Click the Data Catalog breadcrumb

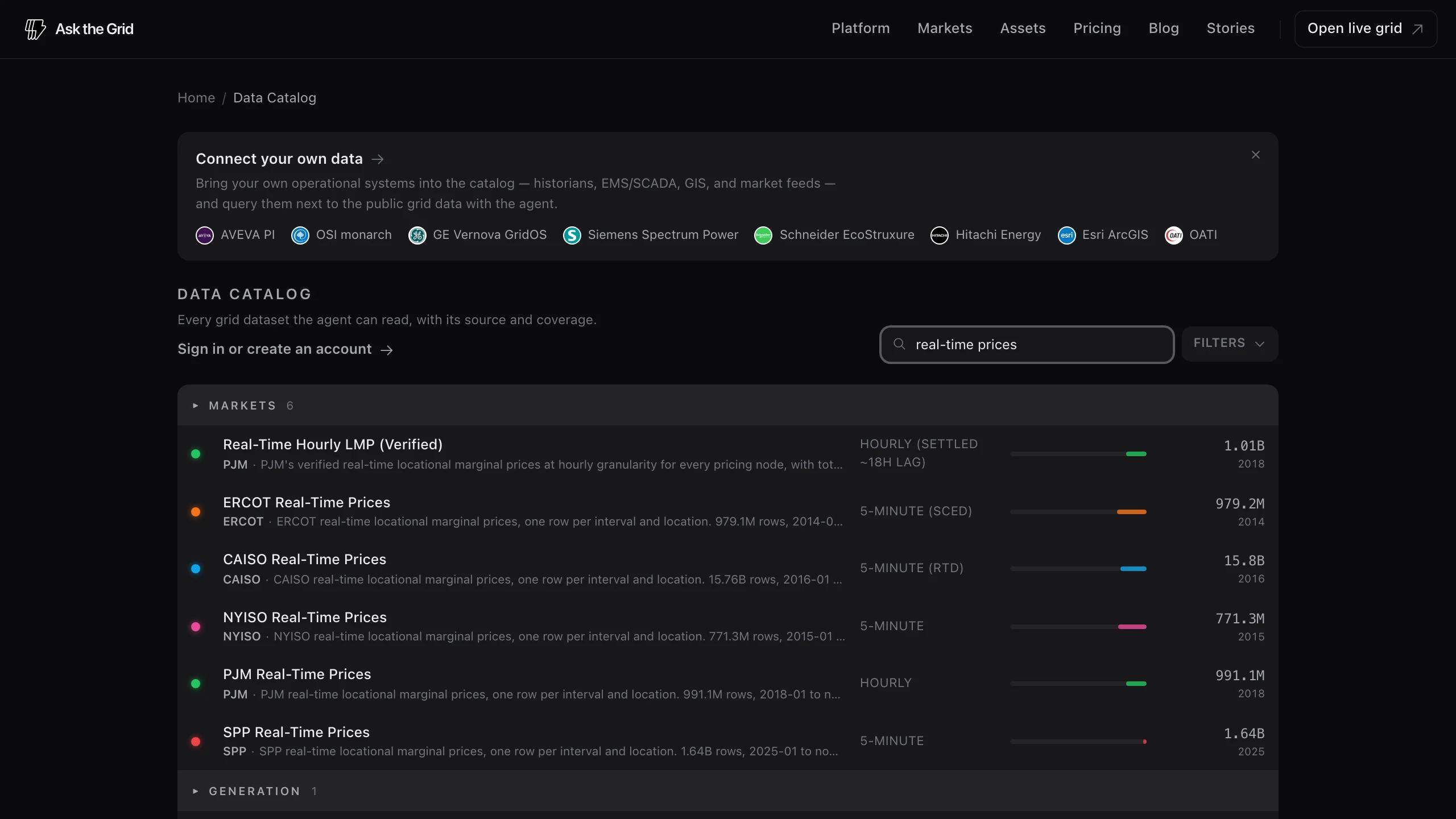275,98
